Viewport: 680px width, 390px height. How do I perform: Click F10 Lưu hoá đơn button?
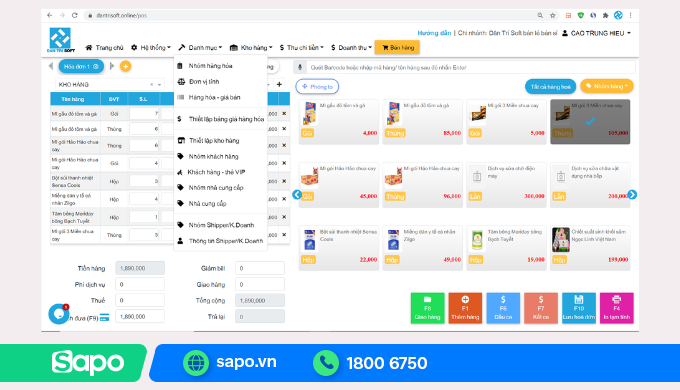(x=579, y=308)
